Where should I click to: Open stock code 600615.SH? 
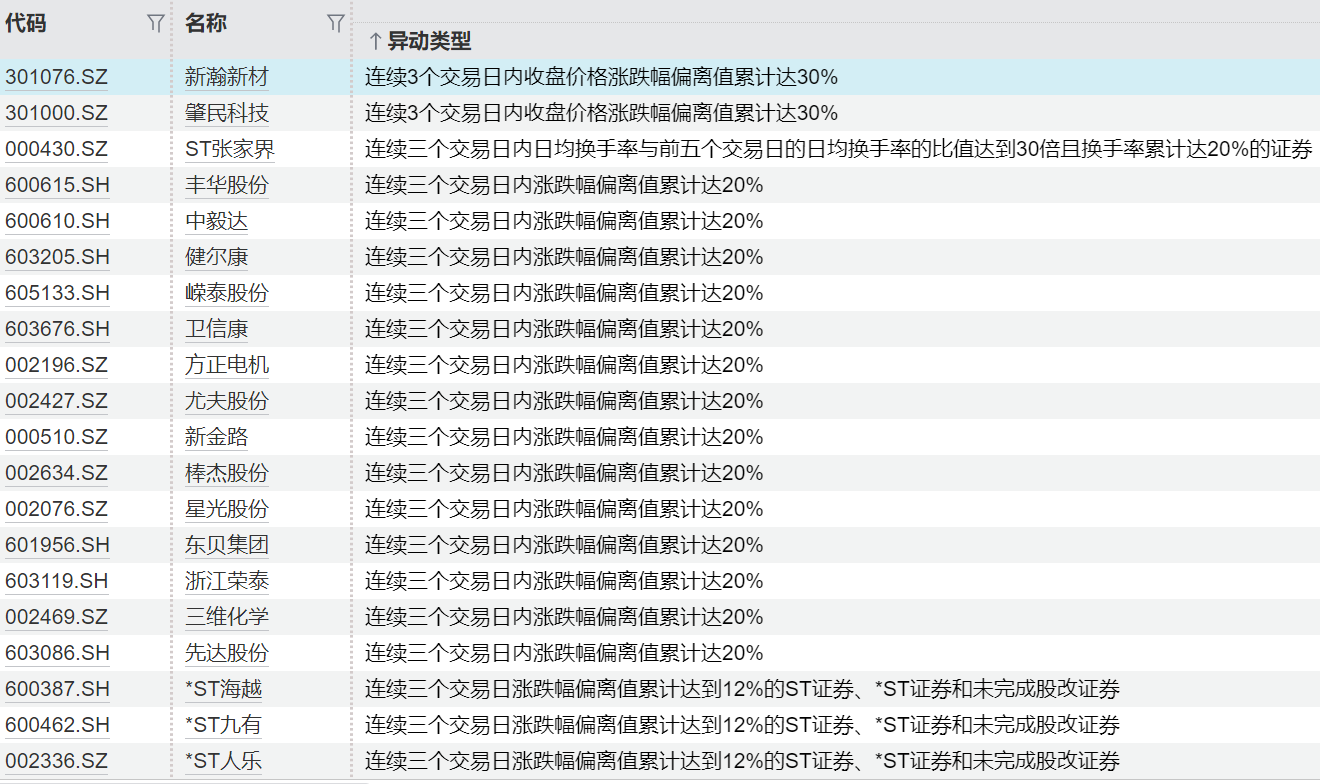click(58, 185)
